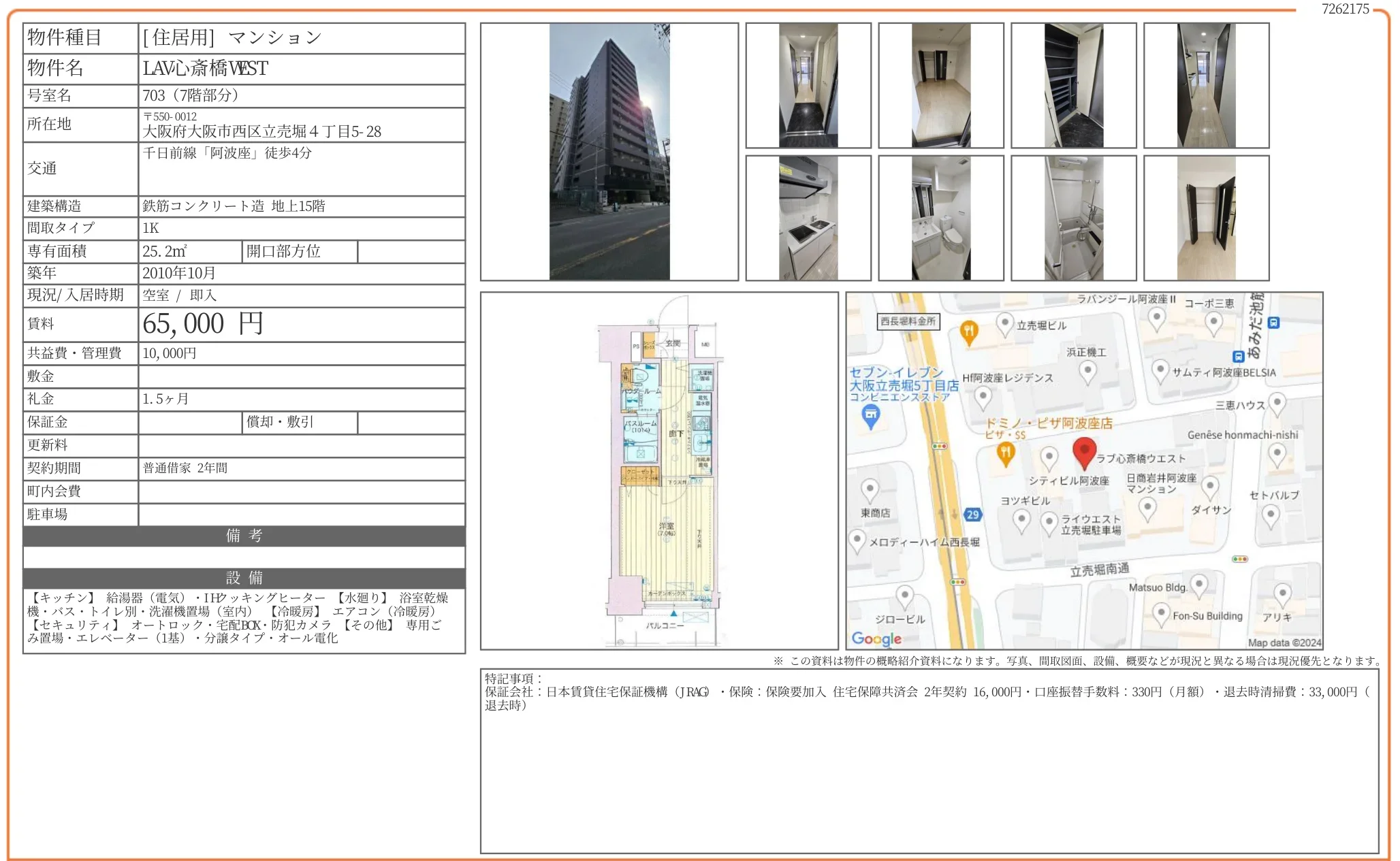The height and width of the screenshot is (861, 1400).
Task: Select the Route 29 road shield
Action: pyautogui.click(x=971, y=514)
